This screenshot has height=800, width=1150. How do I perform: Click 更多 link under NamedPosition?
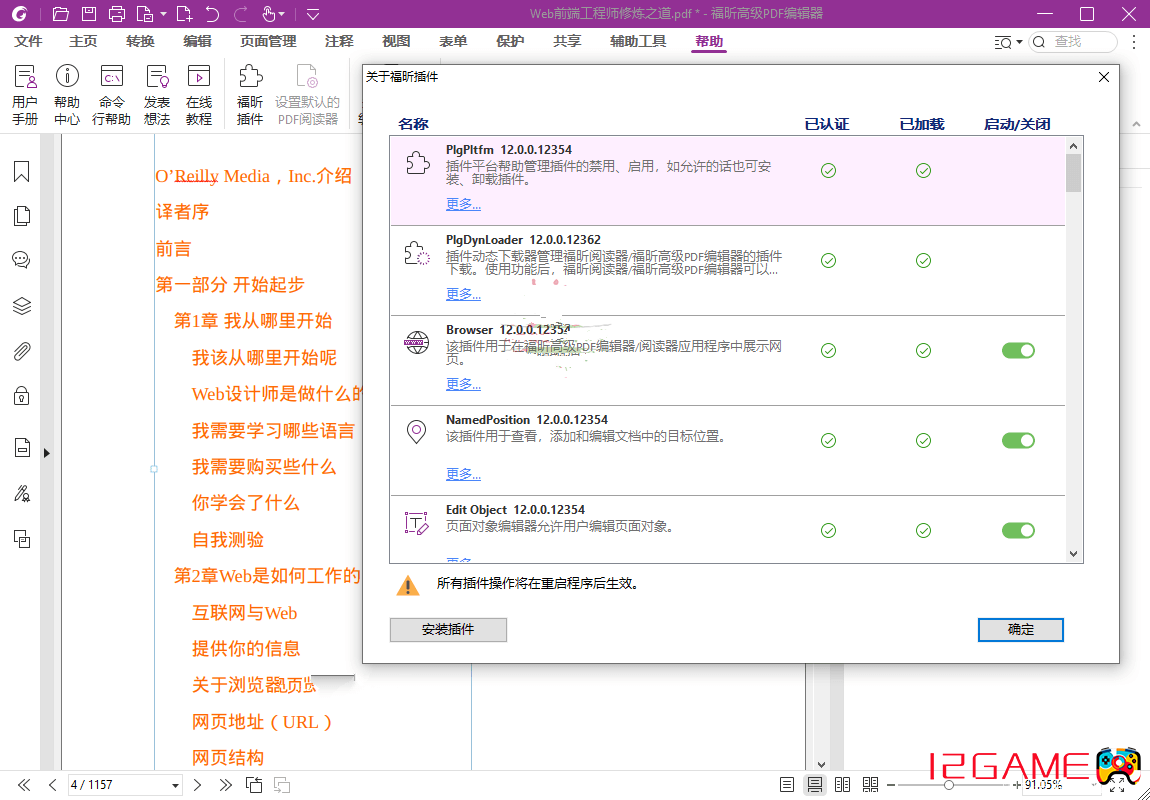click(x=464, y=474)
